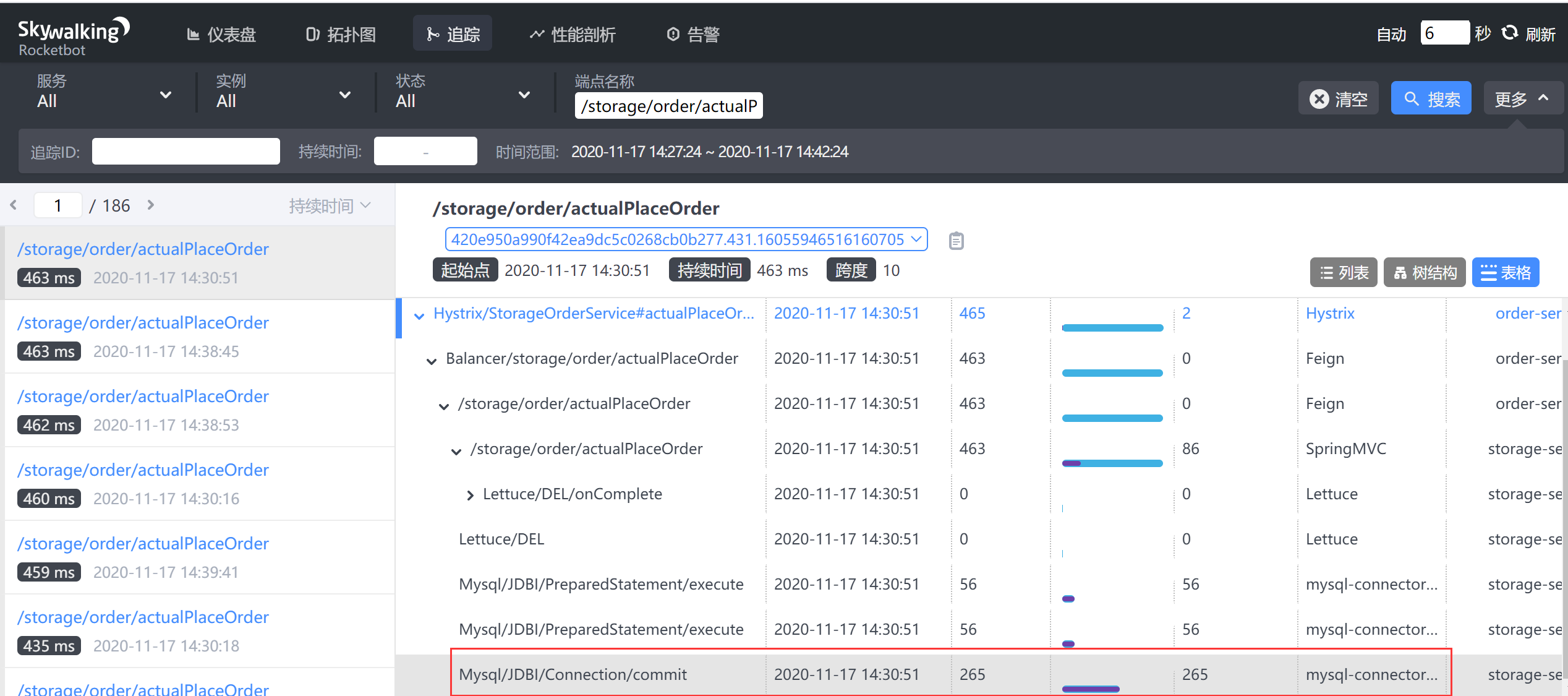The height and width of the screenshot is (696, 1568).
Task: Open the 性能剖析 profiling tab
Action: 572,35
